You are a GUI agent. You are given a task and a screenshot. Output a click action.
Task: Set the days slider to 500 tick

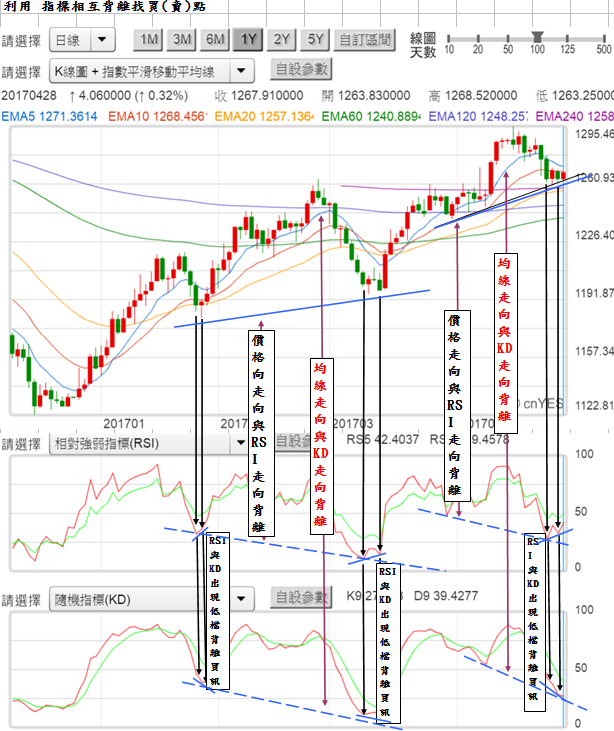click(604, 39)
